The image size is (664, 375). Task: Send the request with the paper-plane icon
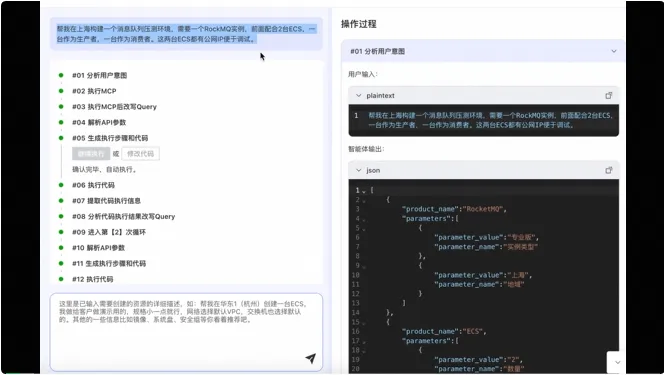click(x=310, y=358)
